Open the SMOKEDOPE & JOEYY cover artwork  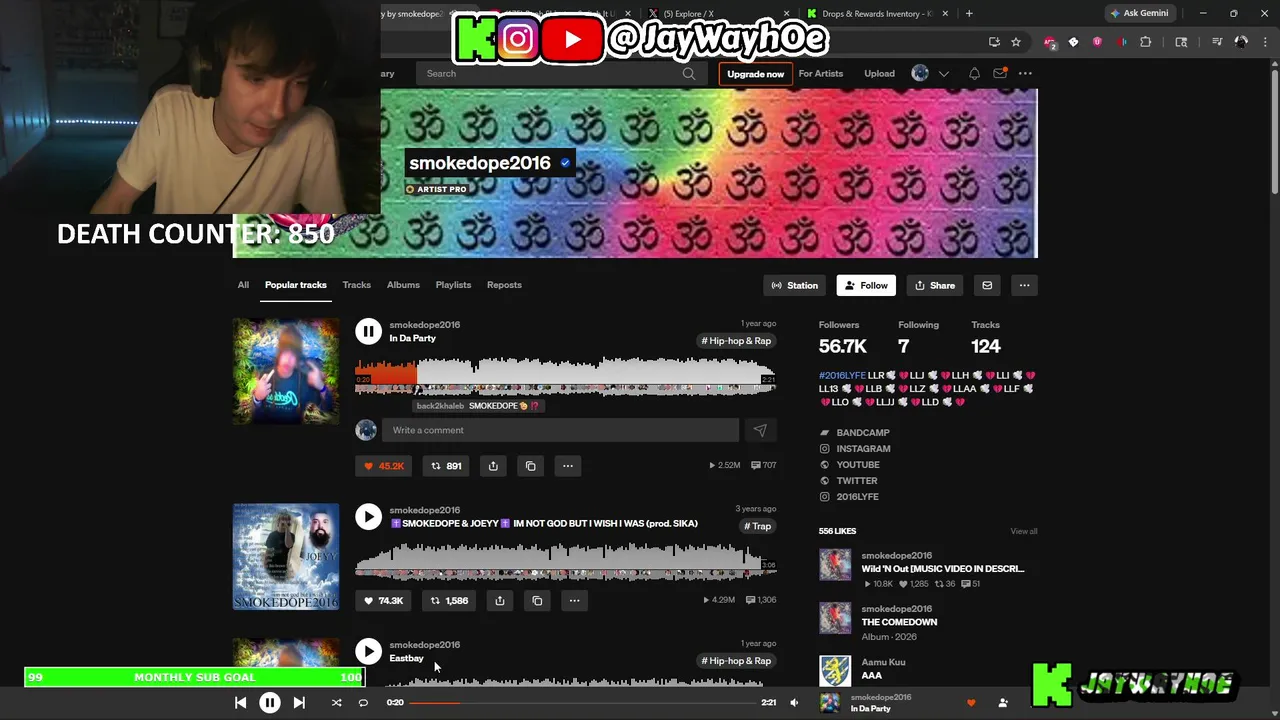(286, 556)
